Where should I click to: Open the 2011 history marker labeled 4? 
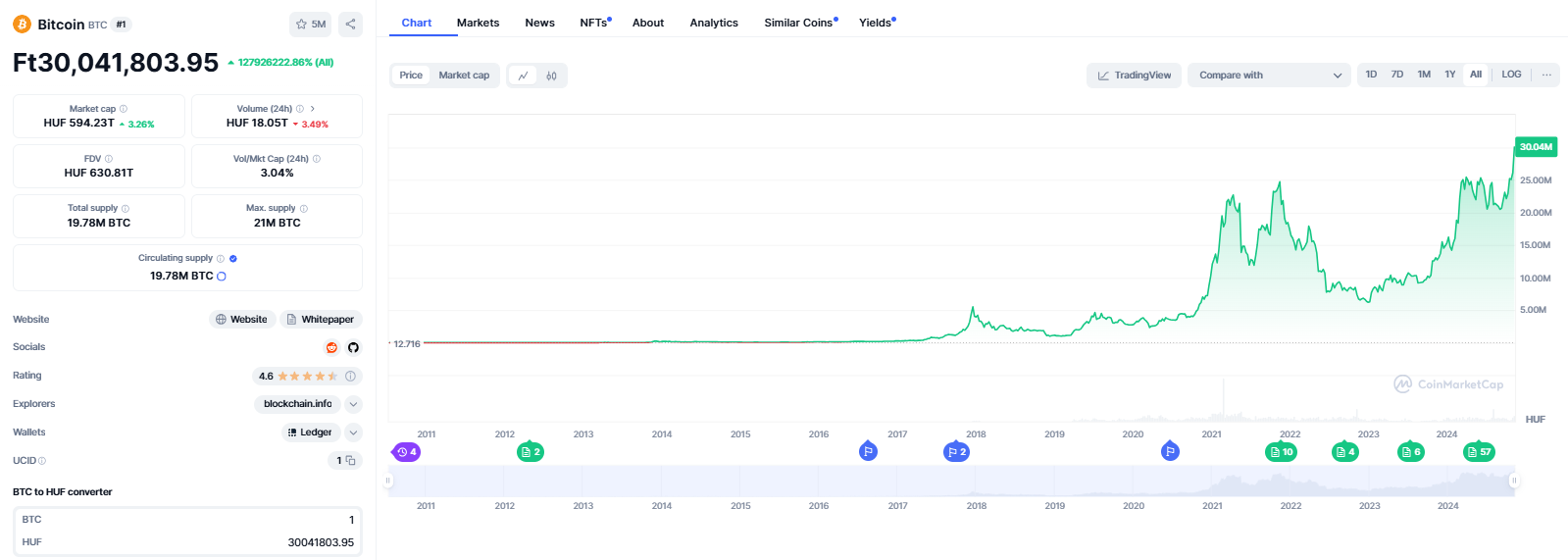coord(407,452)
